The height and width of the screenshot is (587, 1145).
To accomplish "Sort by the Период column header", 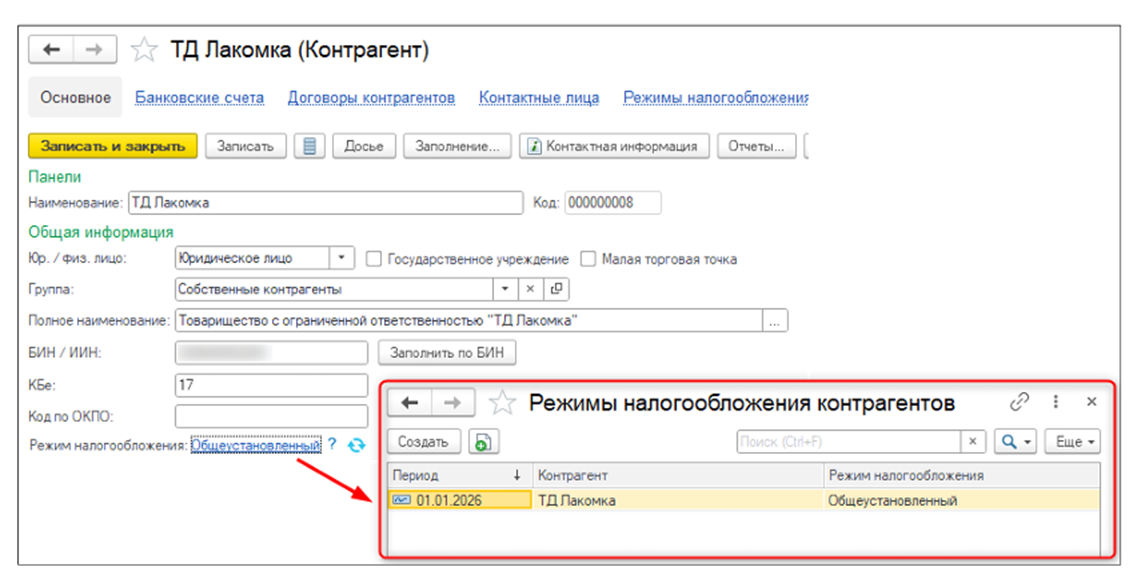I will point(460,475).
